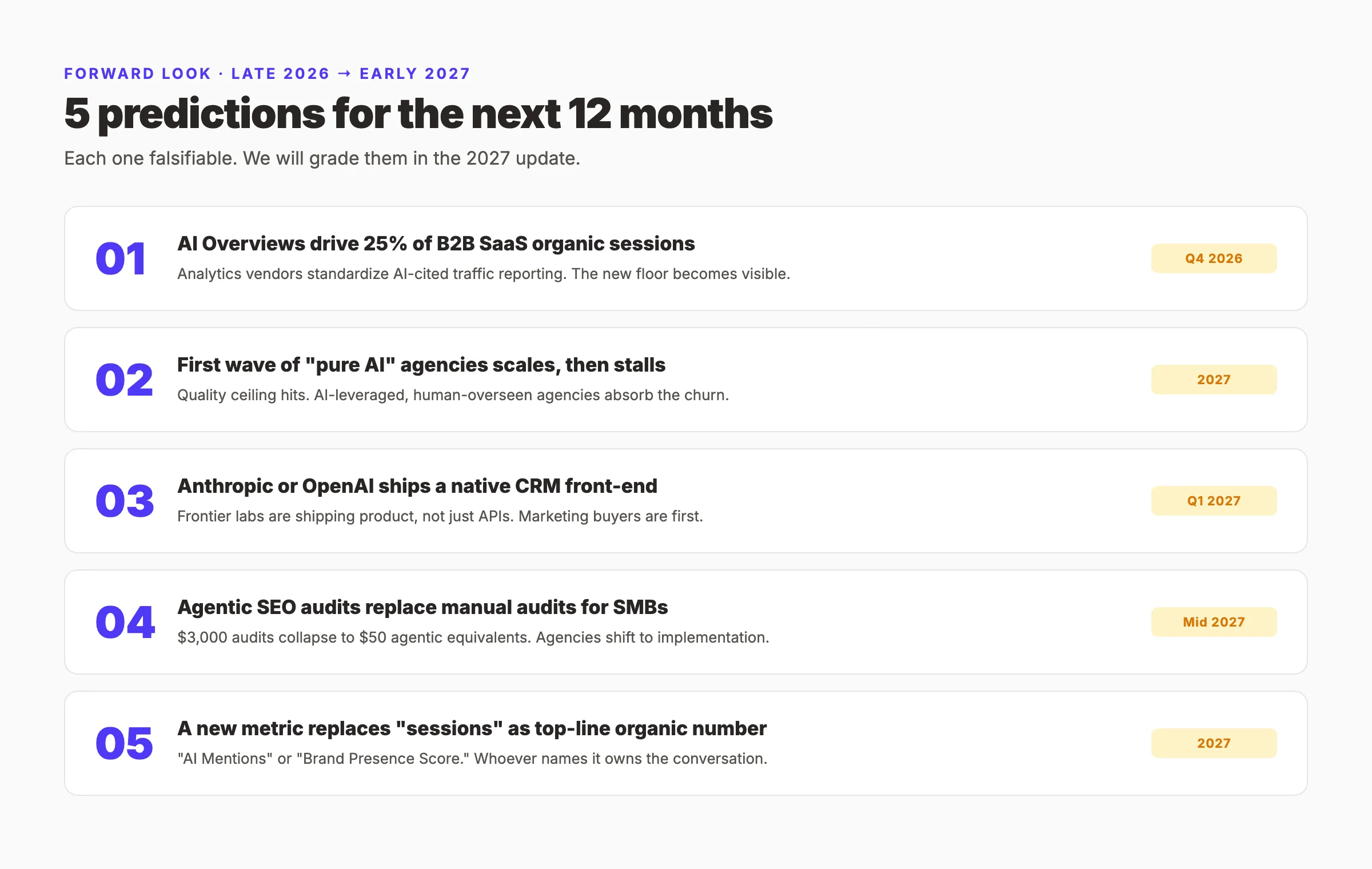Viewport: 1372px width, 869px height.
Task: Open First wave of pure AI agencies title
Action: [x=421, y=365]
